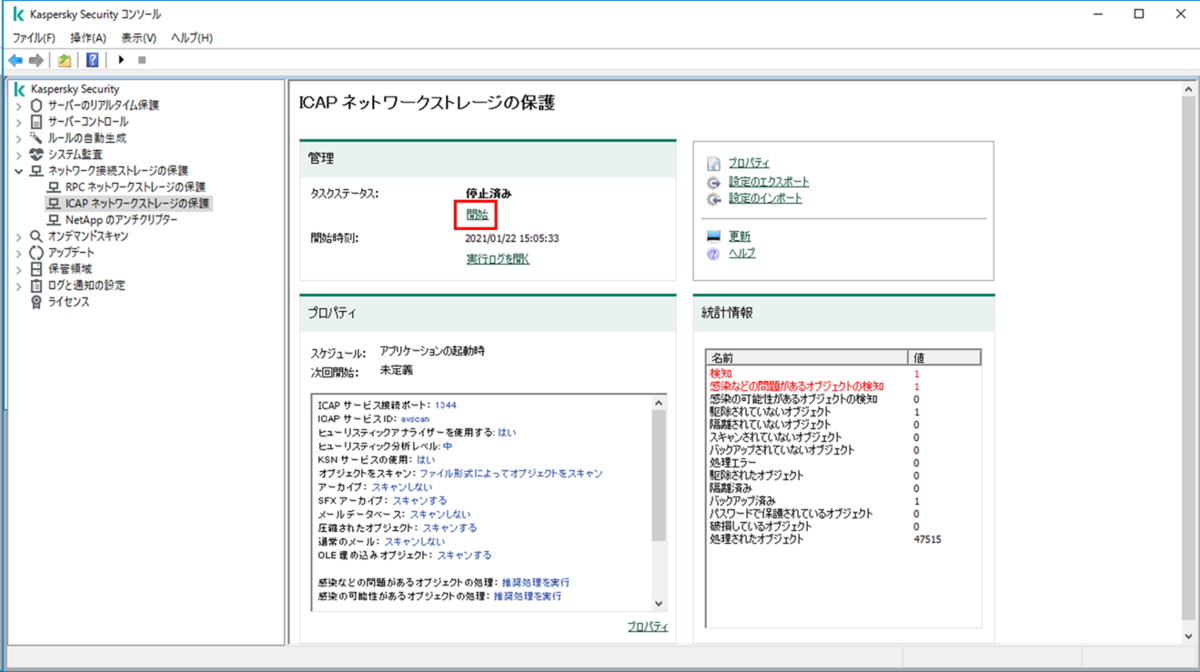
Task: Click the monitor icon for ネットワーク接続ストレージの保護
Action: (x=37, y=170)
